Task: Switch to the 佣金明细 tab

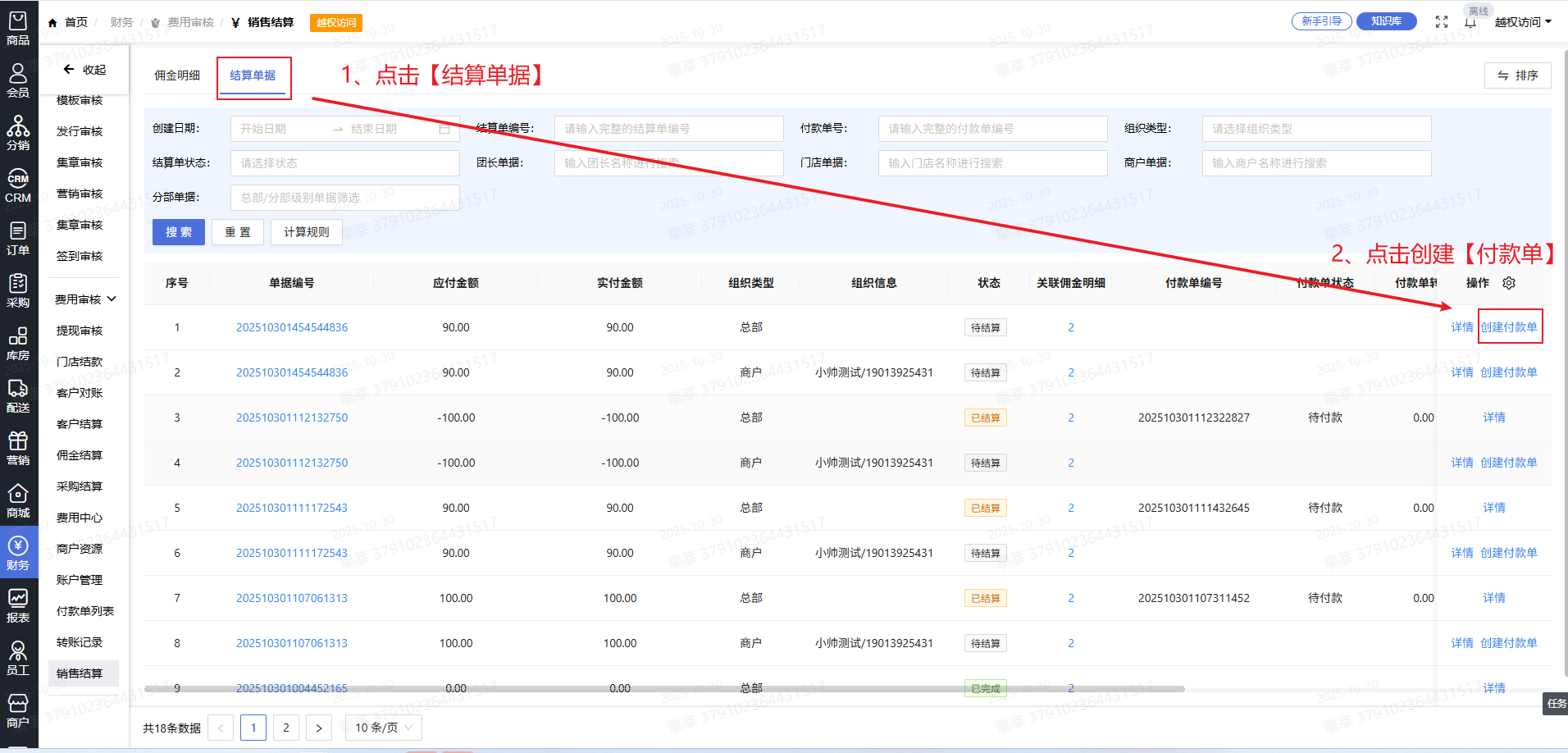Action: [x=177, y=75]
